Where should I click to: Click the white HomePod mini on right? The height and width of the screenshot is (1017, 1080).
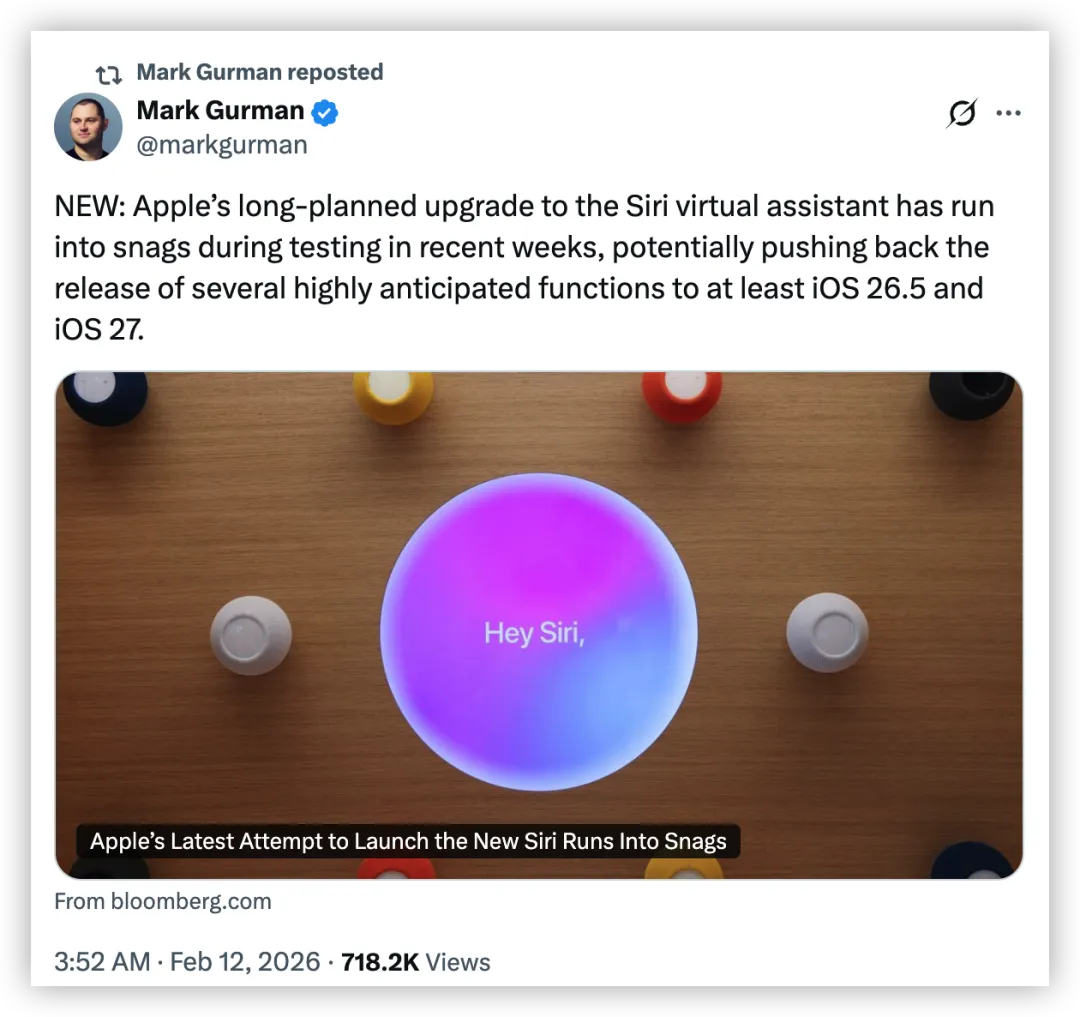(x=827, y=632)
